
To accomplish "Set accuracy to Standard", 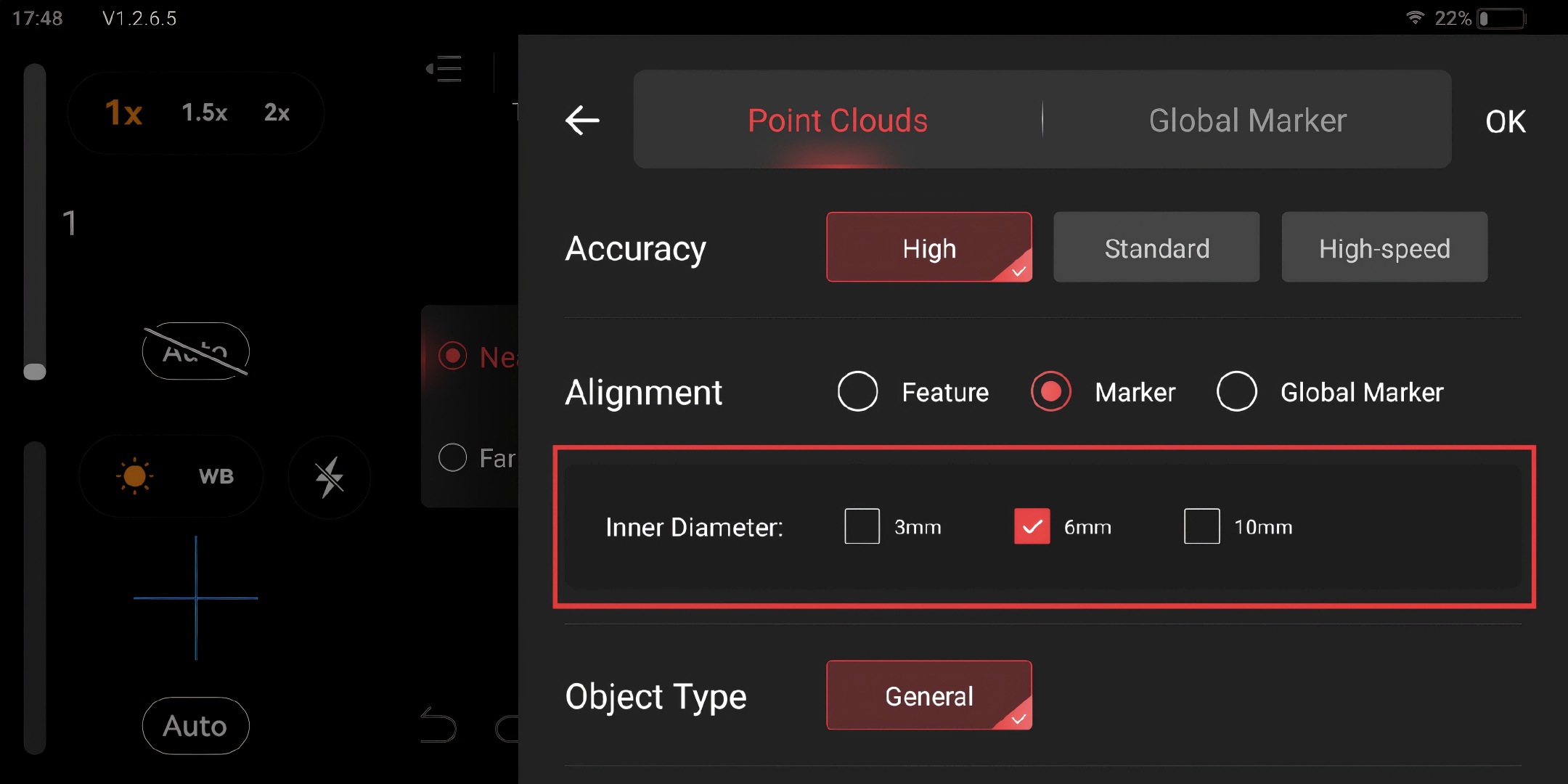I will point(1156,248).
